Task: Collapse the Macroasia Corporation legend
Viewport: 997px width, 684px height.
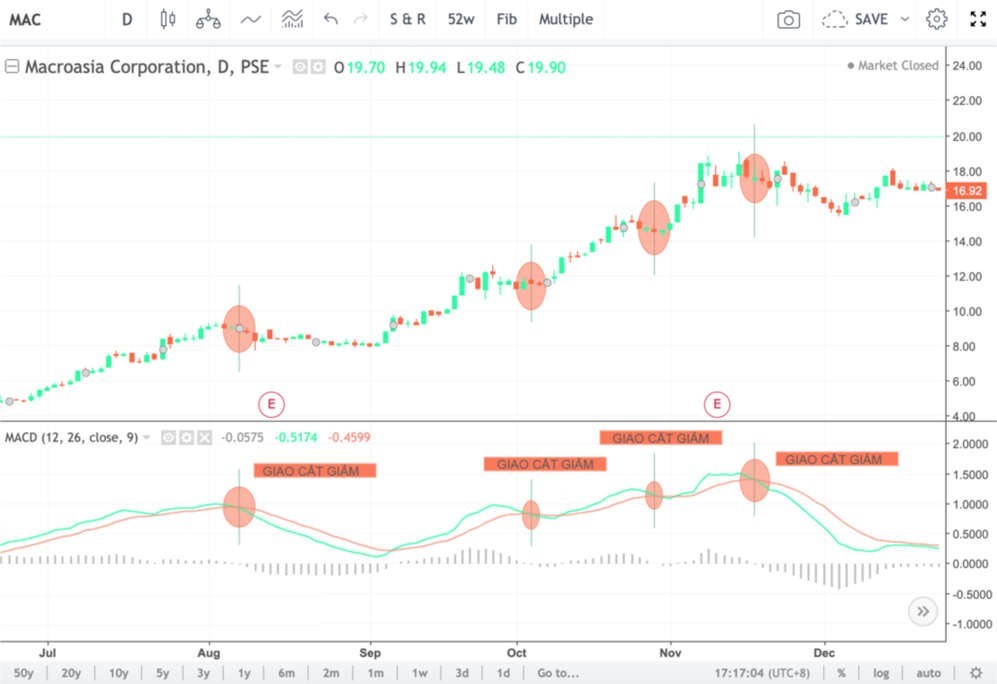Action: point(12,67)
